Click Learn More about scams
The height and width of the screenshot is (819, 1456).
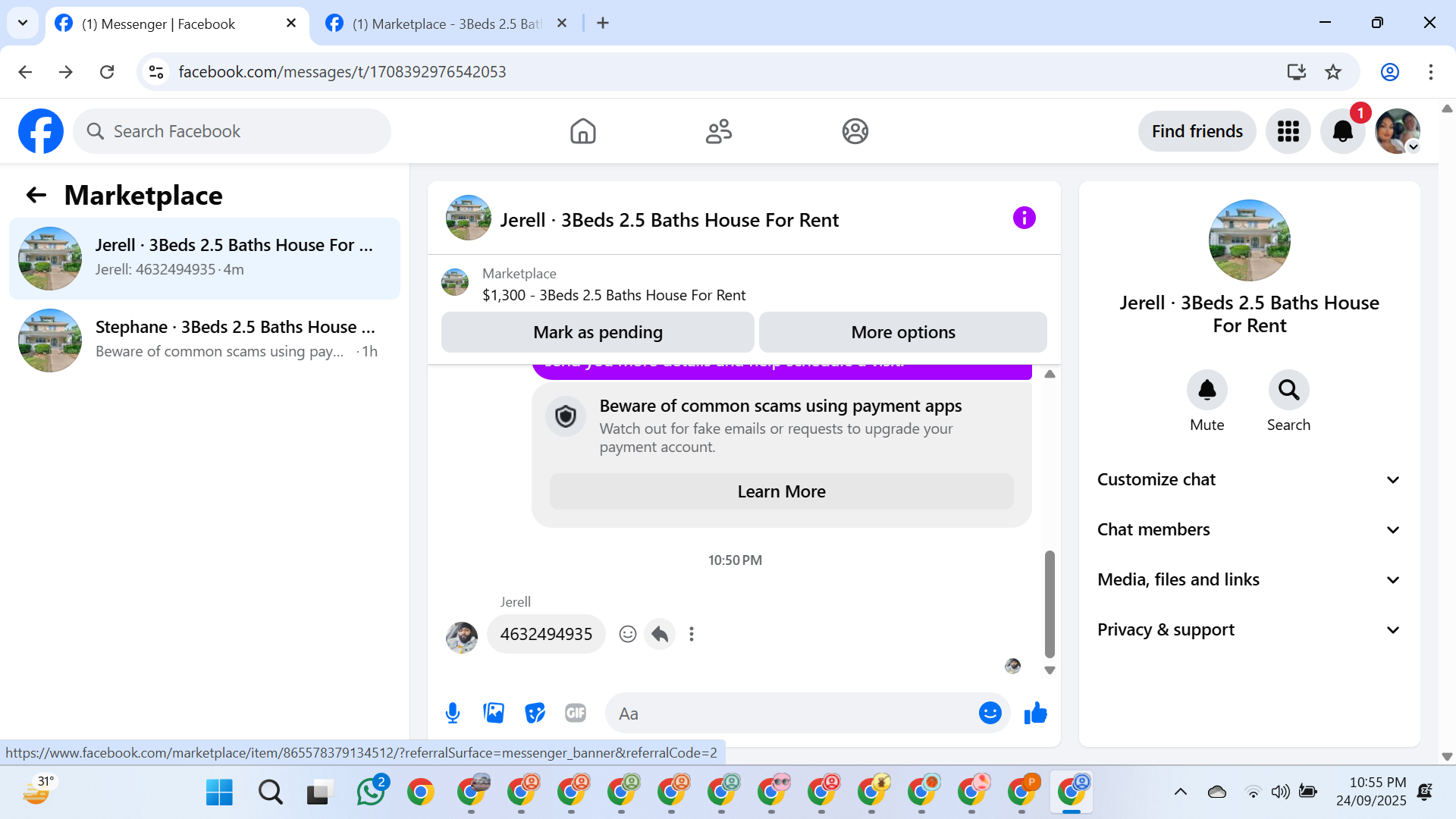pyautogui.click(x=781, y=491)
